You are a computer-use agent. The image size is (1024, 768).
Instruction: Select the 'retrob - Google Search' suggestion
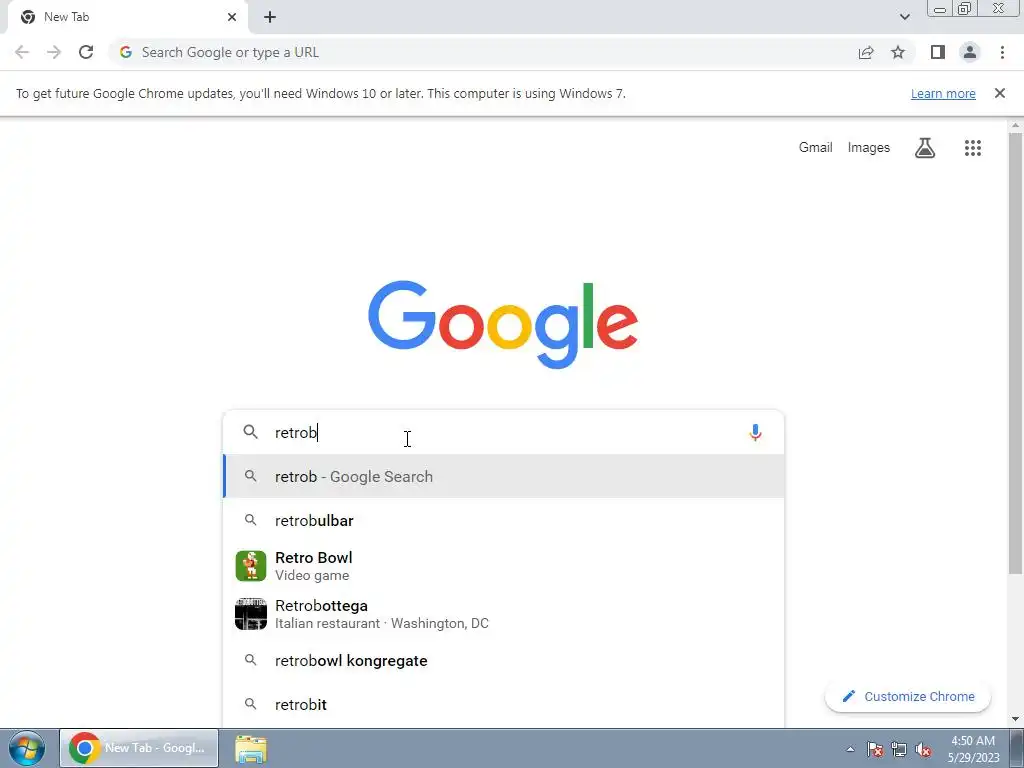pos(504,477)
